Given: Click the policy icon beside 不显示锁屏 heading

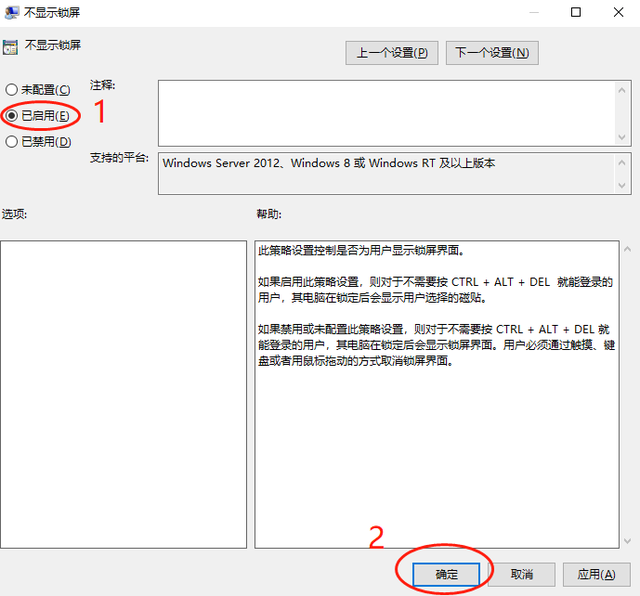Looking at the screenshot, I should tap(10, 47).
